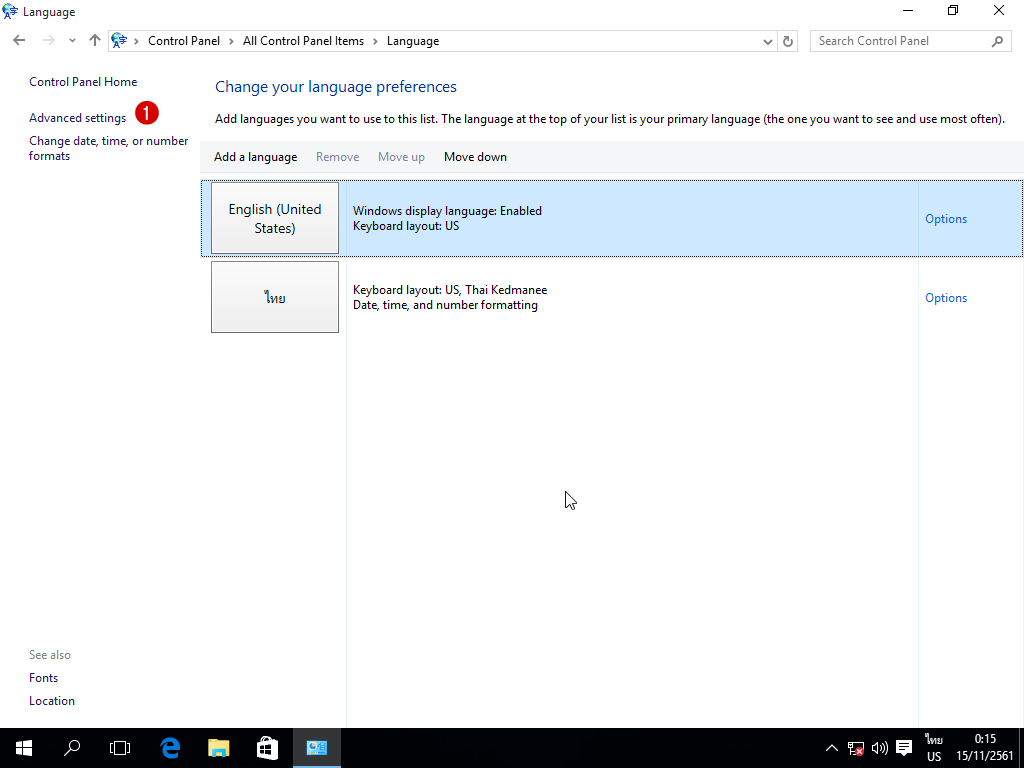Open File Explorer from the taskbar
The width and height of the screenshot is (1024, 768).
click(218, 747)
